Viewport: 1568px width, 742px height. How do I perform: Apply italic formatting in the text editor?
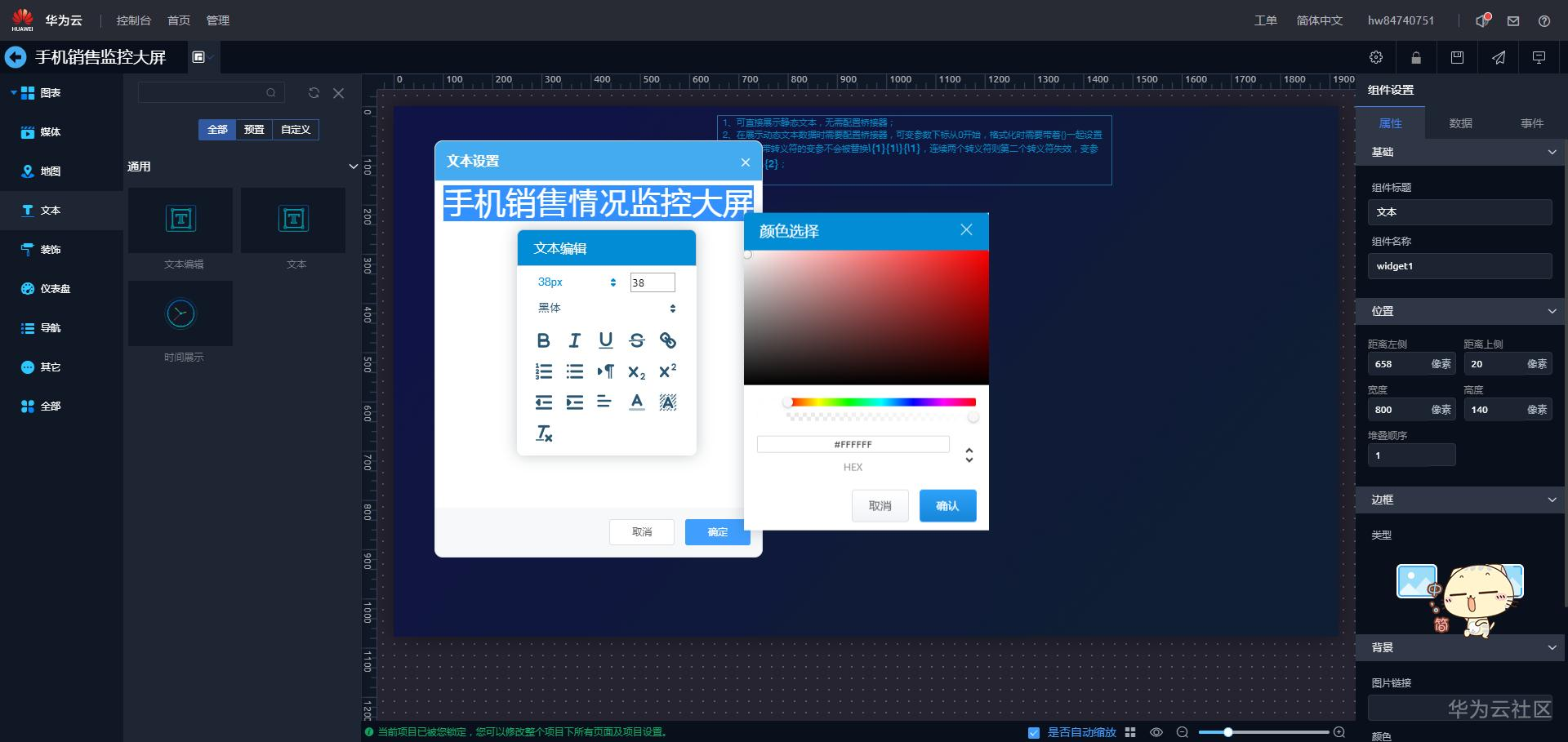(x=575, y=340)
